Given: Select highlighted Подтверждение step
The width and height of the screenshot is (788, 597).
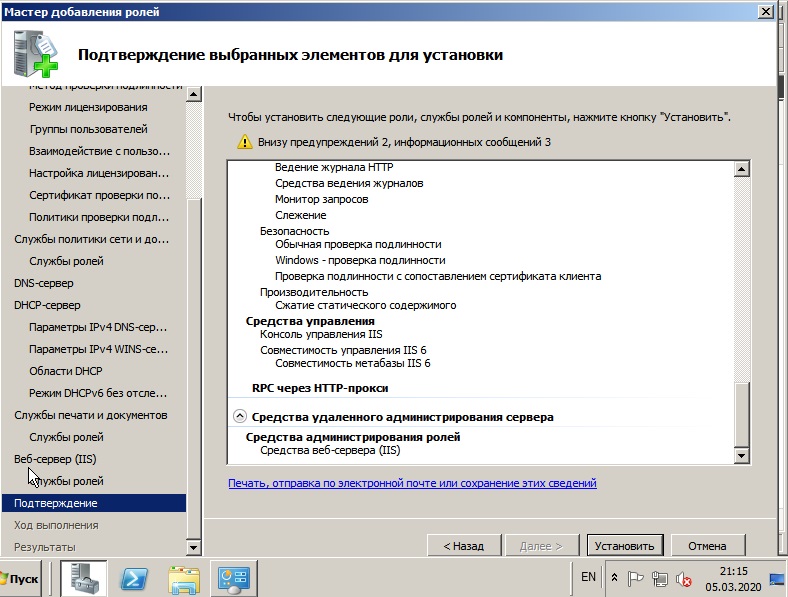Looking at the screenshot, I should (94, 503).
